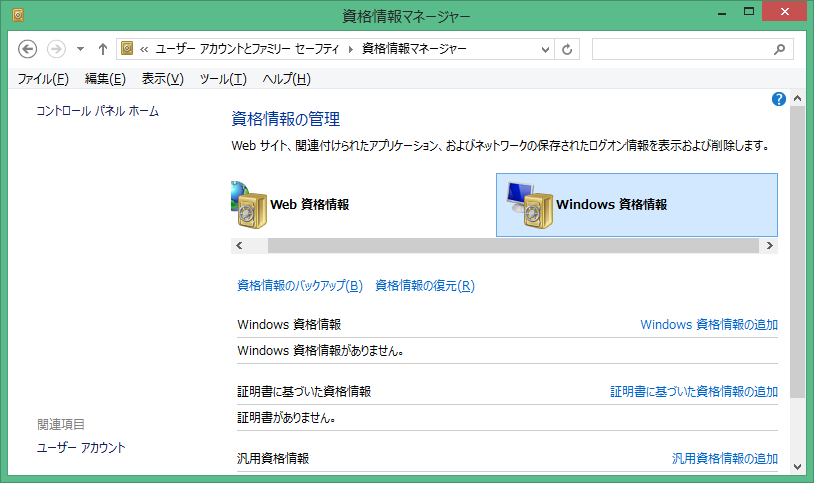Open the 表示(V) menu
Image resolution: width=814 pixels, height=483 pixels.
[x=162, y=79]
